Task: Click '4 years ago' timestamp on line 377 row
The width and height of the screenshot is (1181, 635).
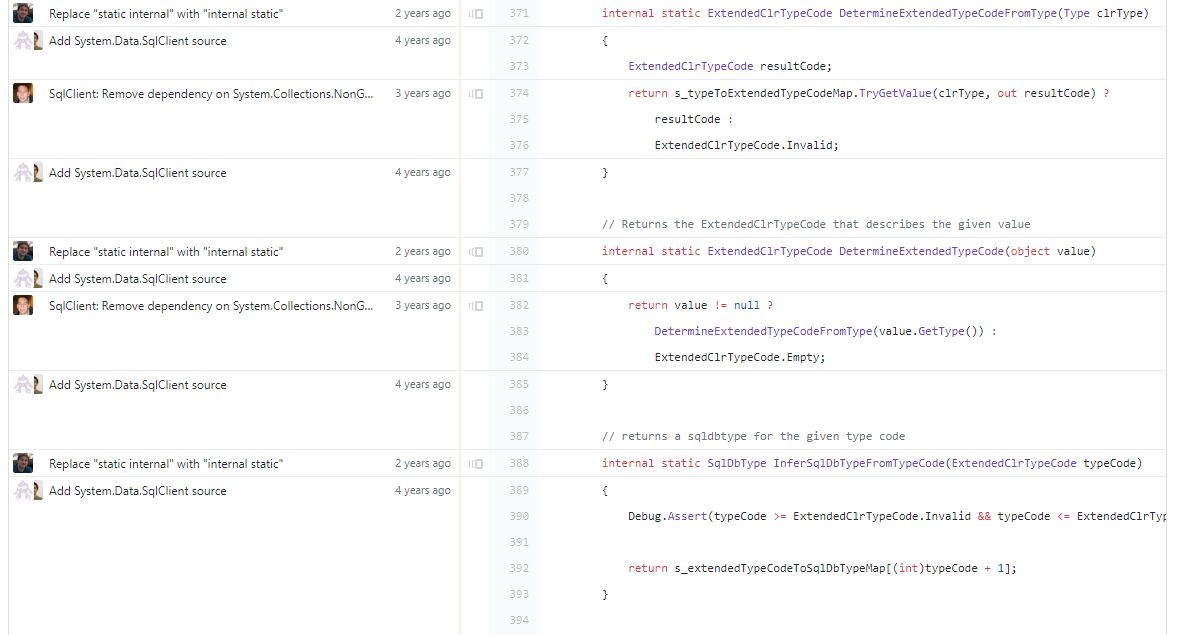Action: 423,172
